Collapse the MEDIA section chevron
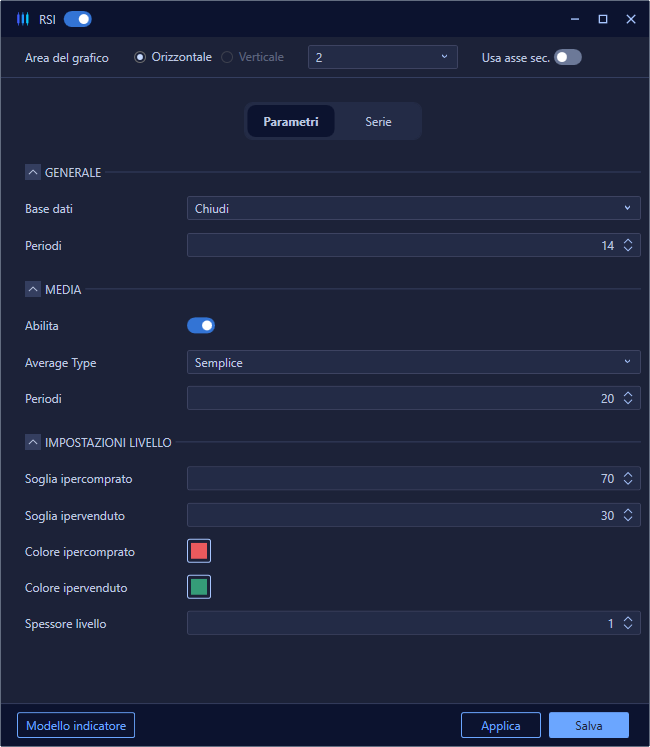The height and width of the screenshot is (747, 650). pos(33,289)
